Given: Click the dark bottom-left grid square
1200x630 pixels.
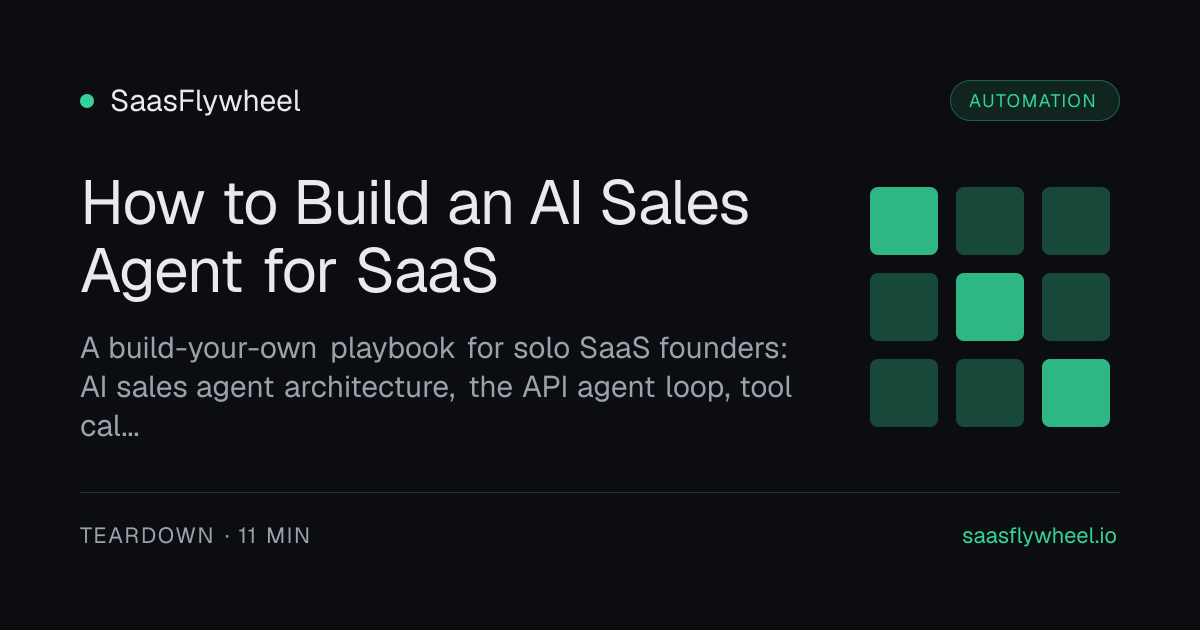Looking at the screenshot, I should [904, 393].
